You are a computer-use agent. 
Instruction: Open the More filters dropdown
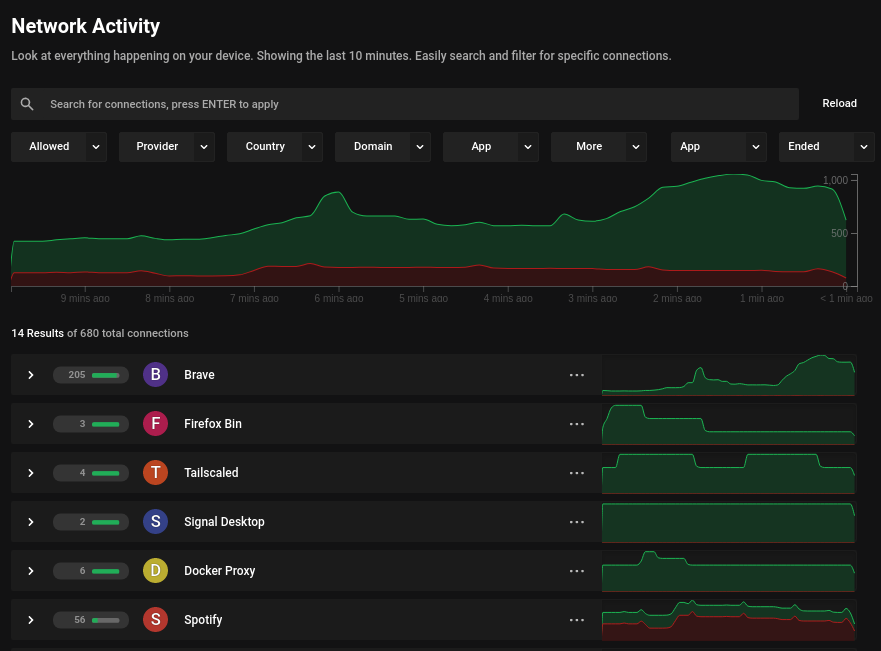tap(598, 147)
